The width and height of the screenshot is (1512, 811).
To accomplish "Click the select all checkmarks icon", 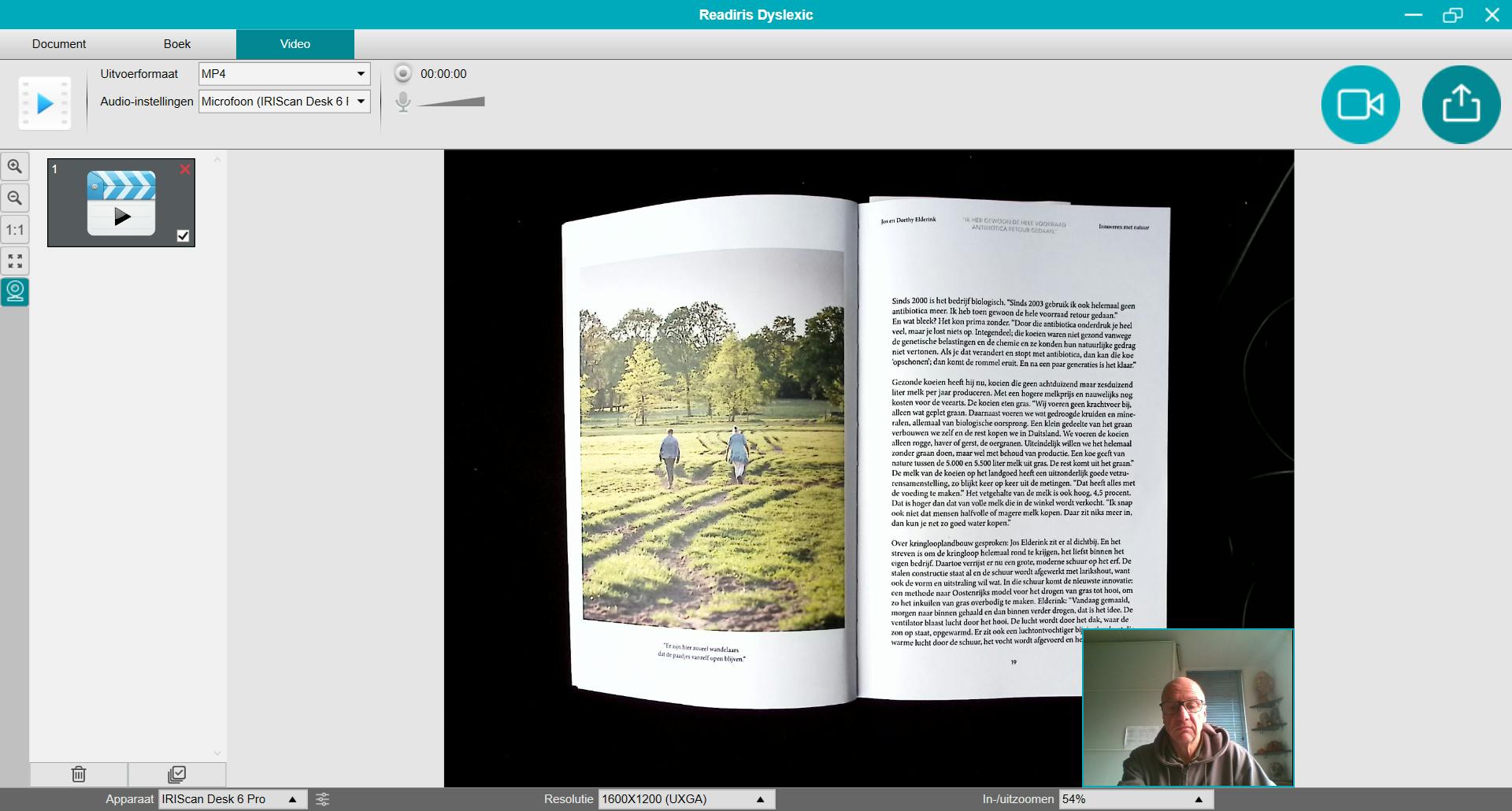I will point(177,774).
